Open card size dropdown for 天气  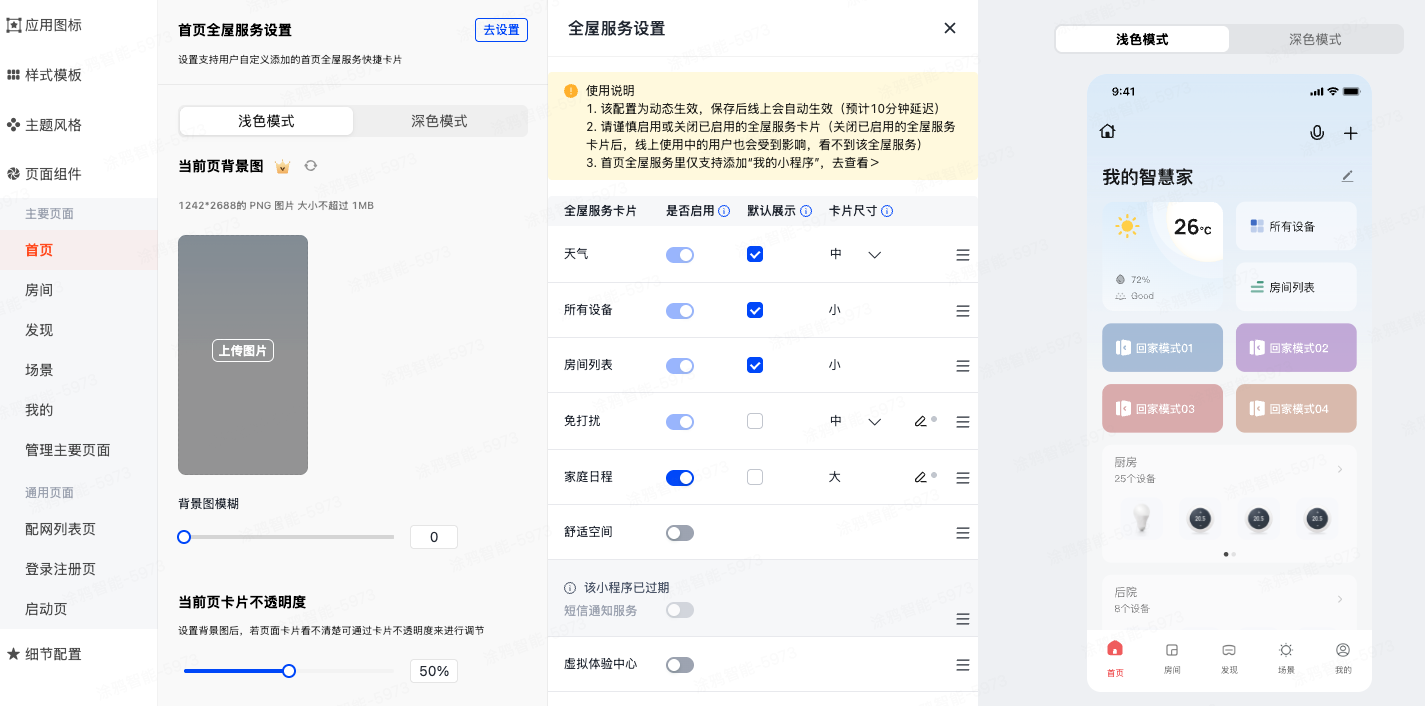pos(874,255)
